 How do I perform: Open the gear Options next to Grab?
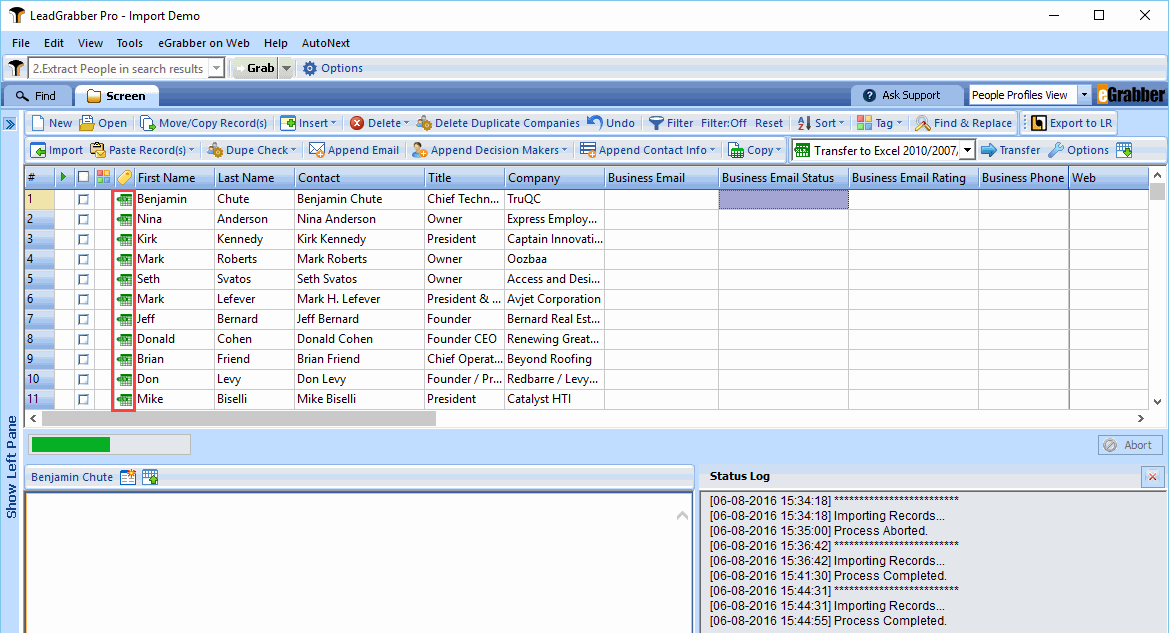coord(333,68)
